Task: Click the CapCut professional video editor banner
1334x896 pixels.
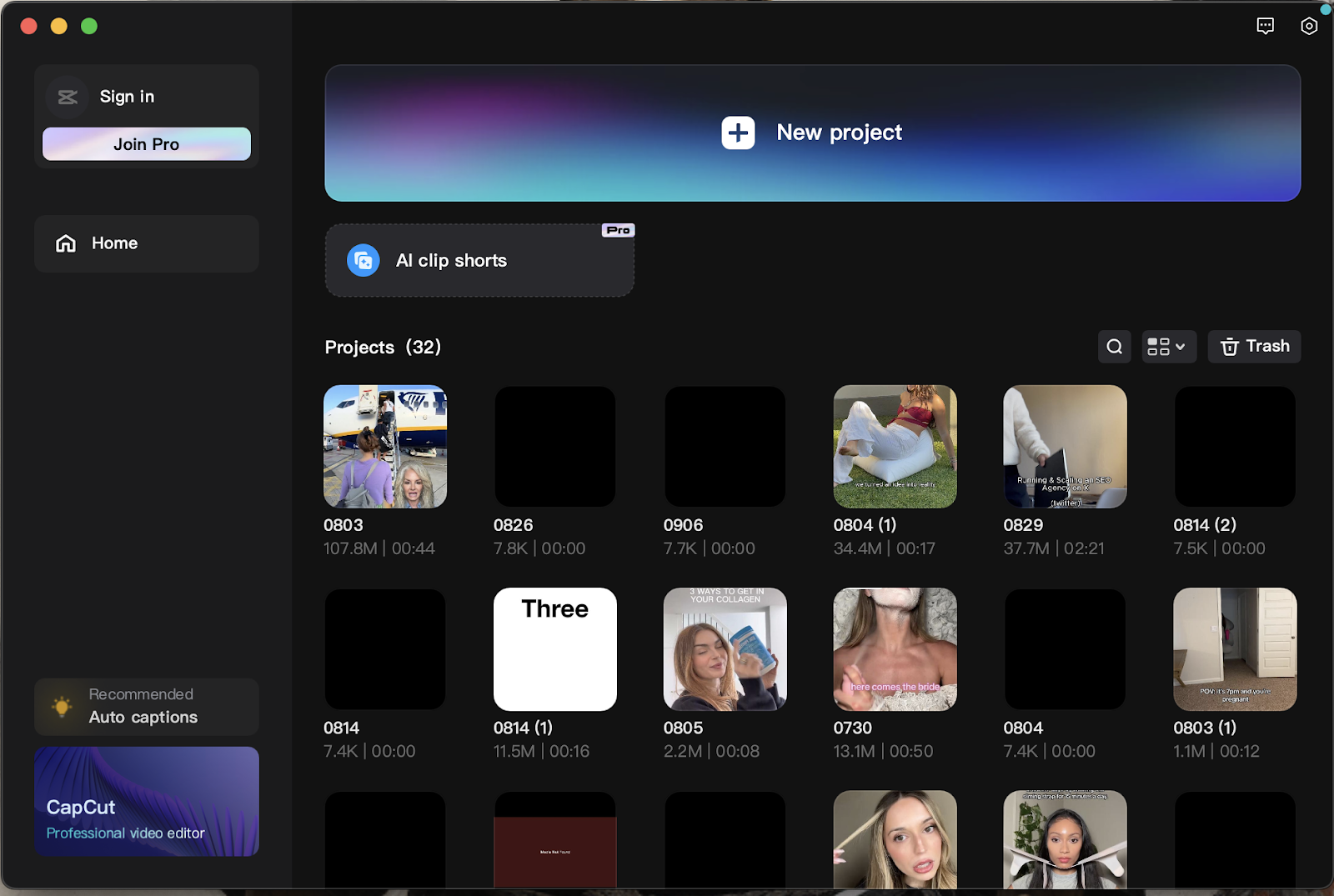Action: point(146,801)
